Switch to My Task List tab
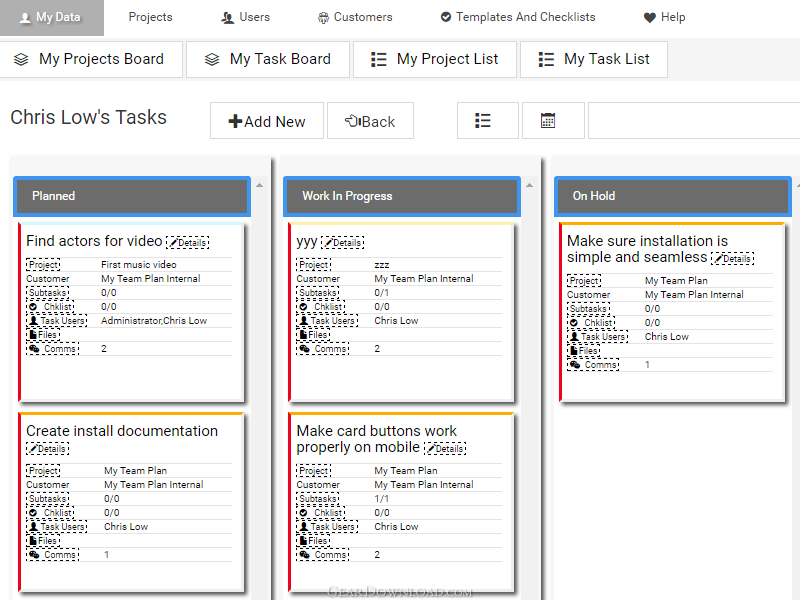Screen dimensions: 800x600 coord(594,59)
